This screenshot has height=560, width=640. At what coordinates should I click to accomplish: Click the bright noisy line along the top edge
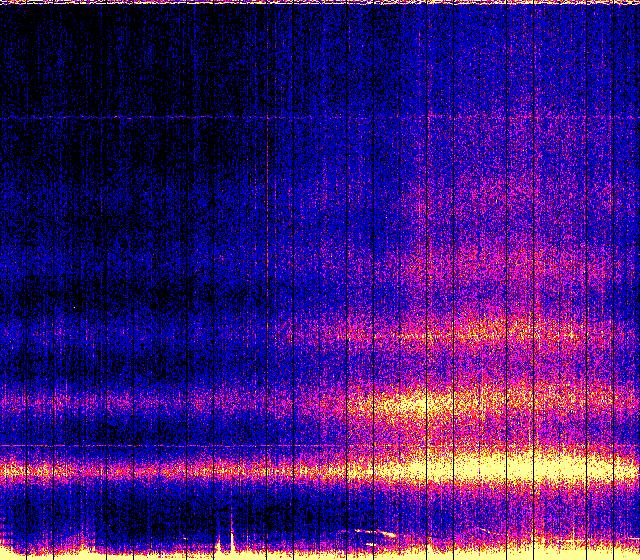point(320,3)
